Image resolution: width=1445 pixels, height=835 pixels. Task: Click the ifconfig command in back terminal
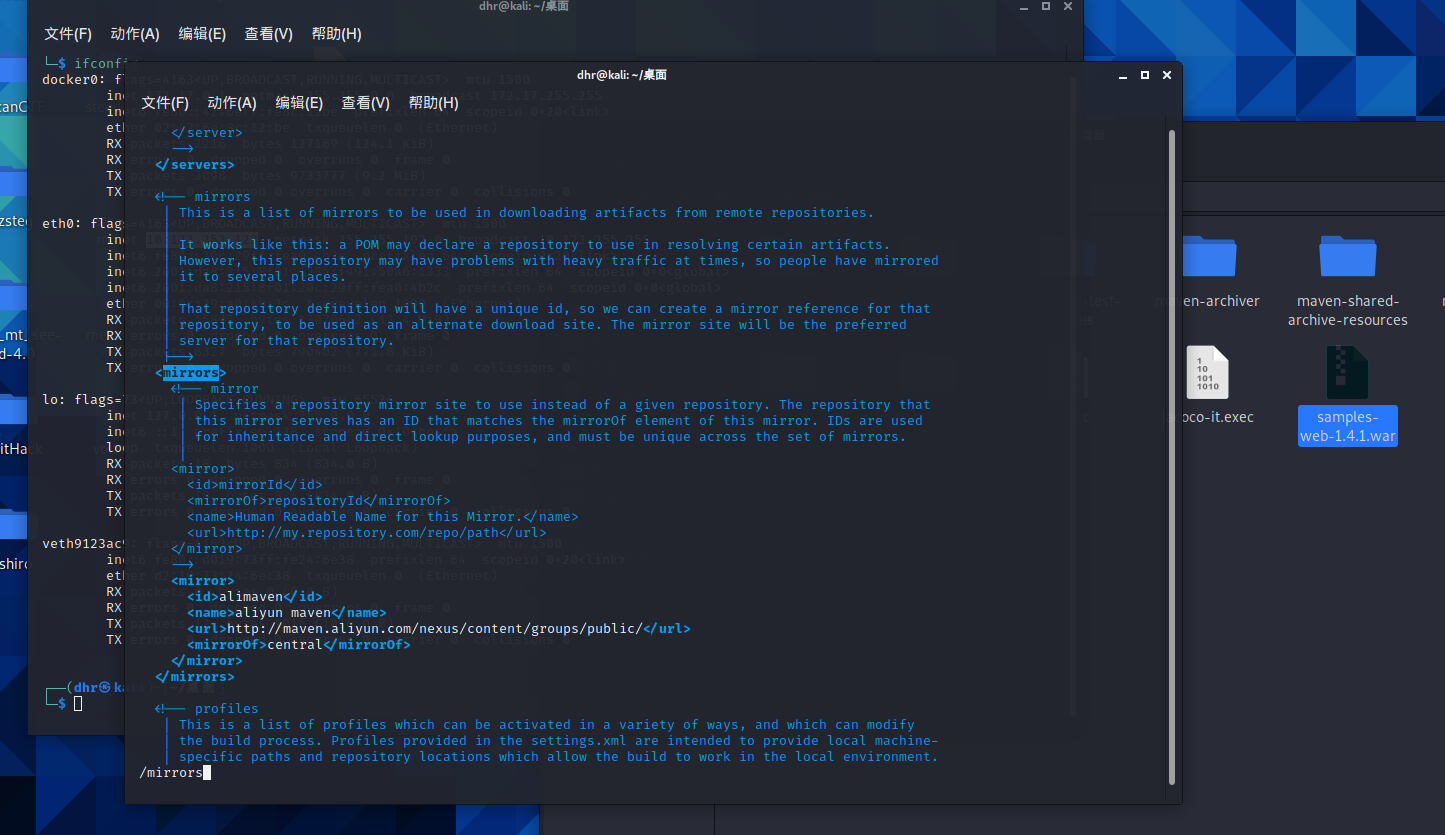[x=99, y=63]
